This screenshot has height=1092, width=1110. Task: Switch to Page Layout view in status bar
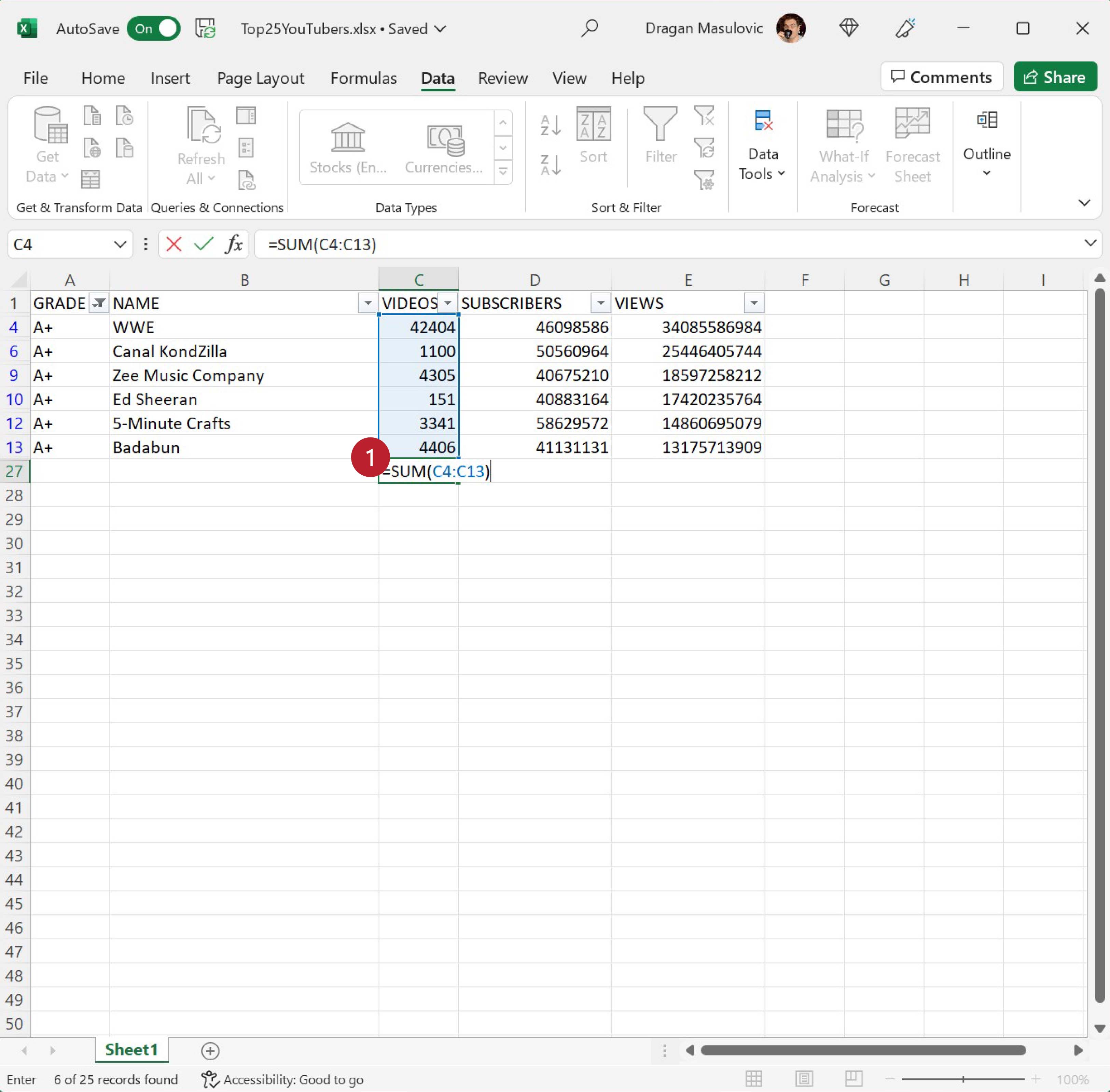[804, 1079]
